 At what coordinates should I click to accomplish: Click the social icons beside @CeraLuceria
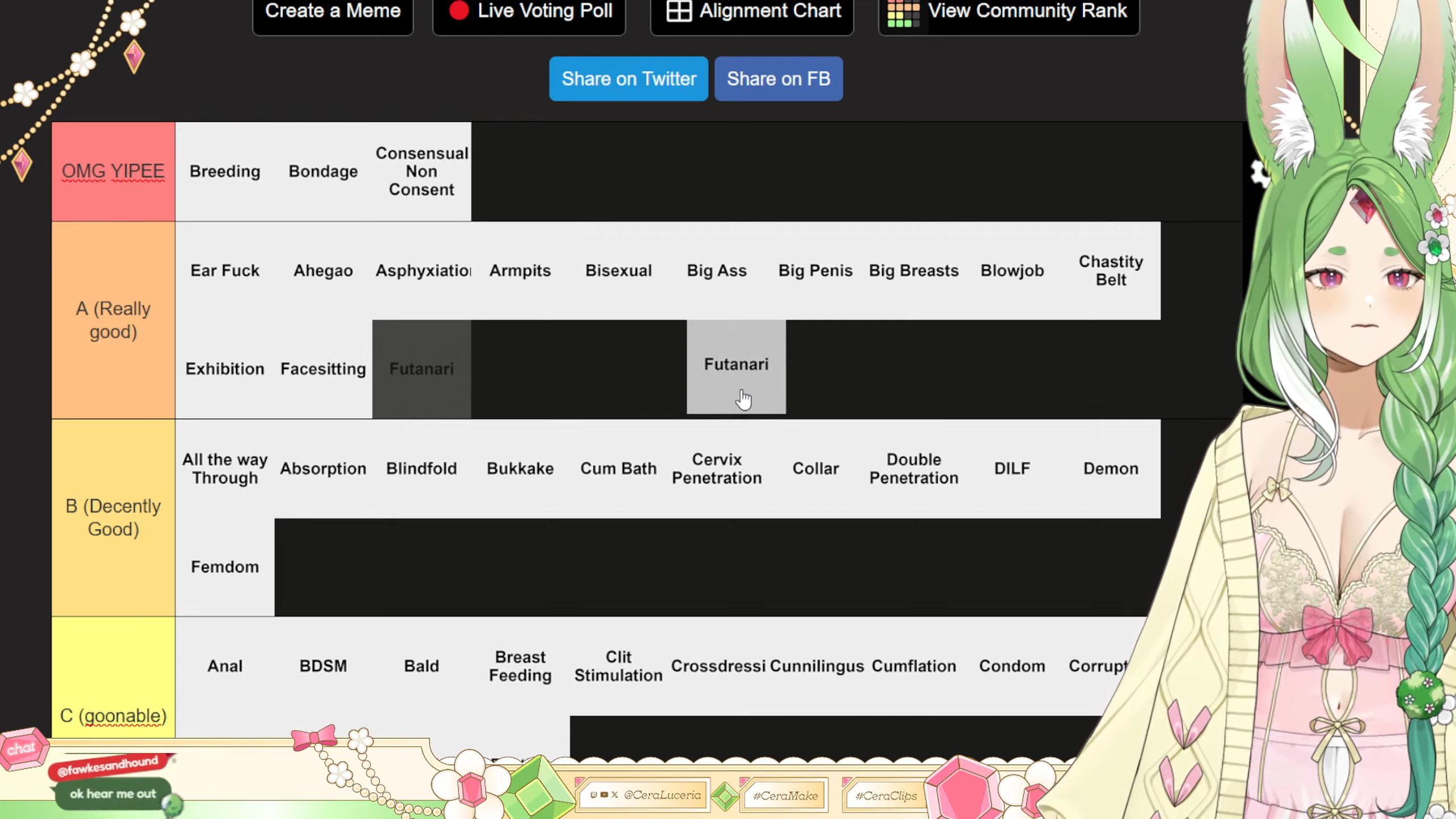click(x=604, y=795)
